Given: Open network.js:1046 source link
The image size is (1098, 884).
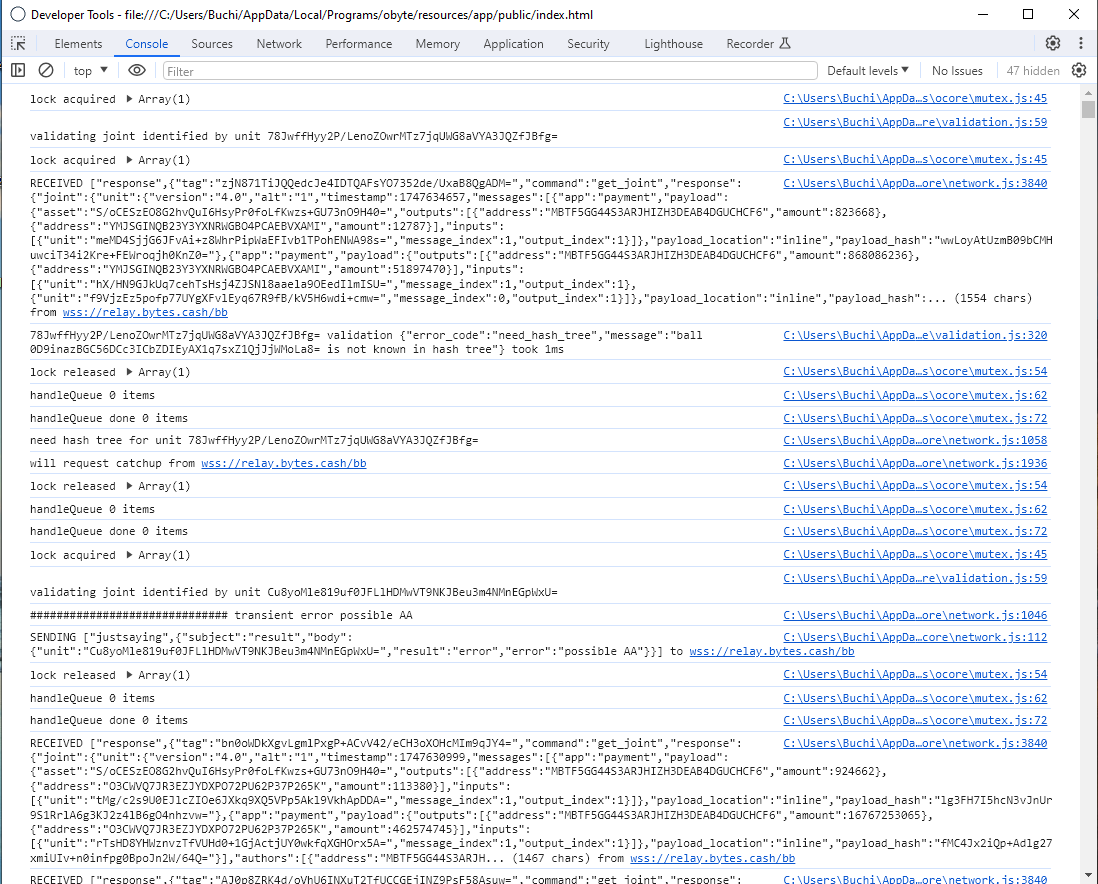Looking at the screenshot, I should [915, 615].
